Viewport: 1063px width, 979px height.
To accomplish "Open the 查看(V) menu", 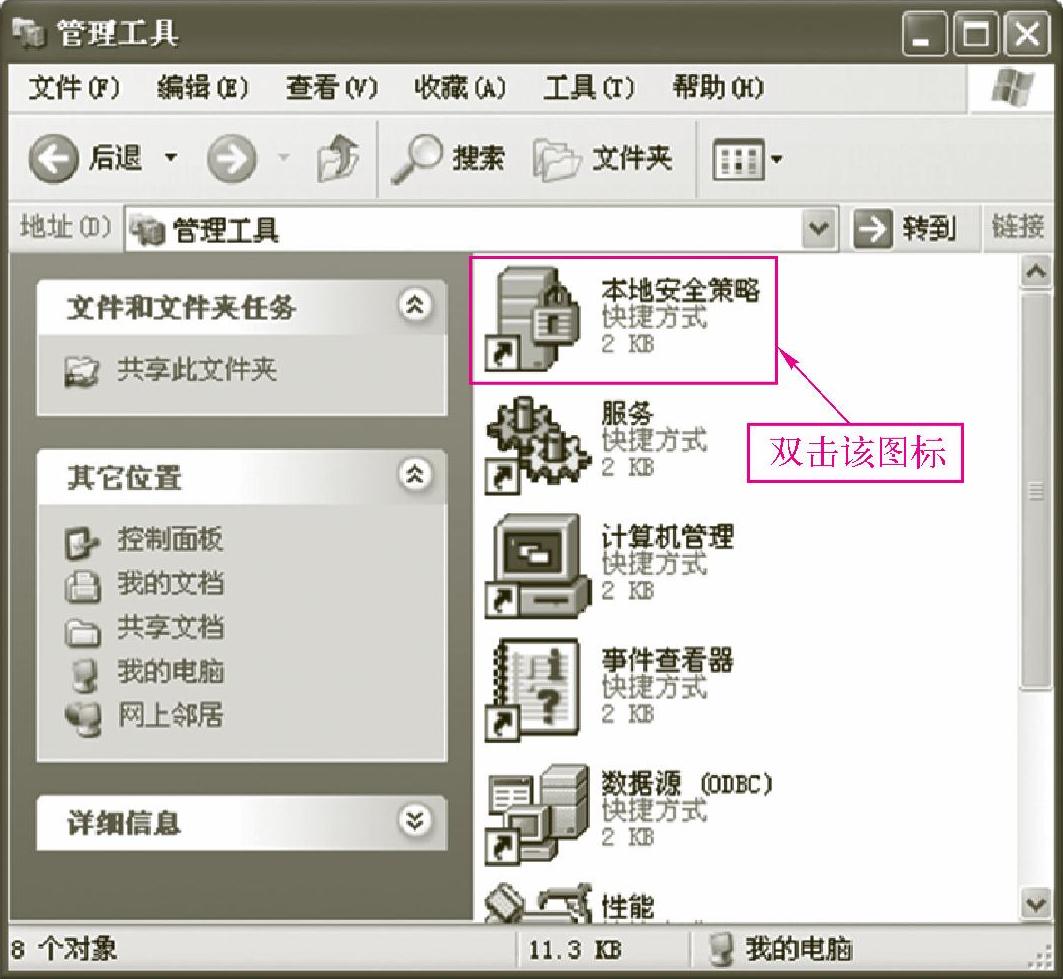I will (331, 87).
